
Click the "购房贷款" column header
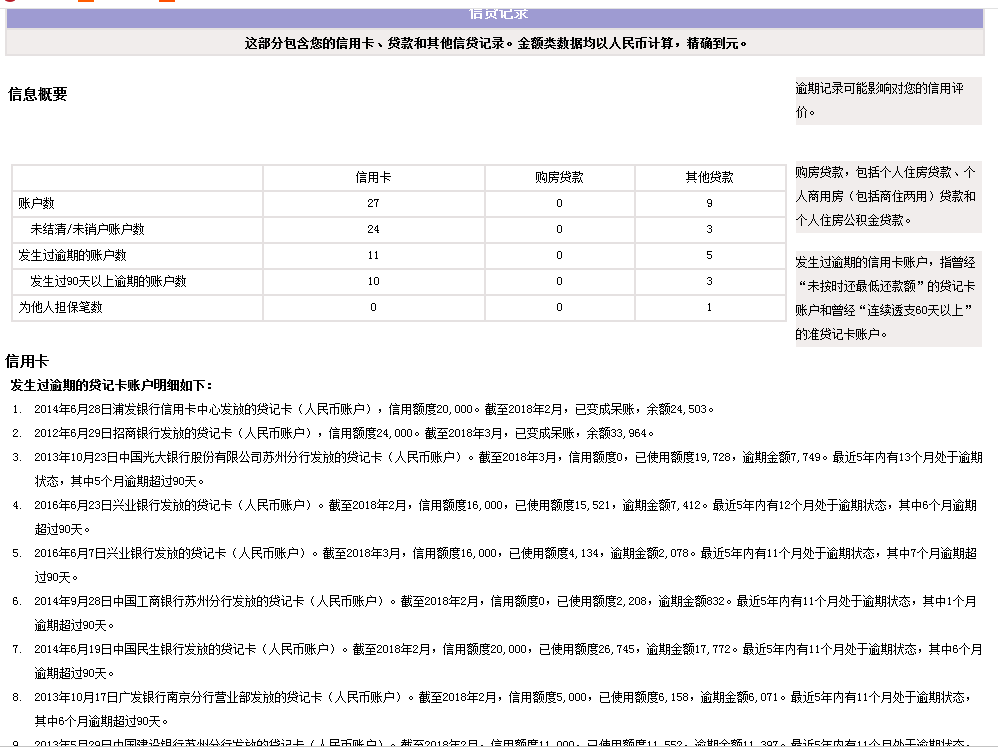coord(559,177)
